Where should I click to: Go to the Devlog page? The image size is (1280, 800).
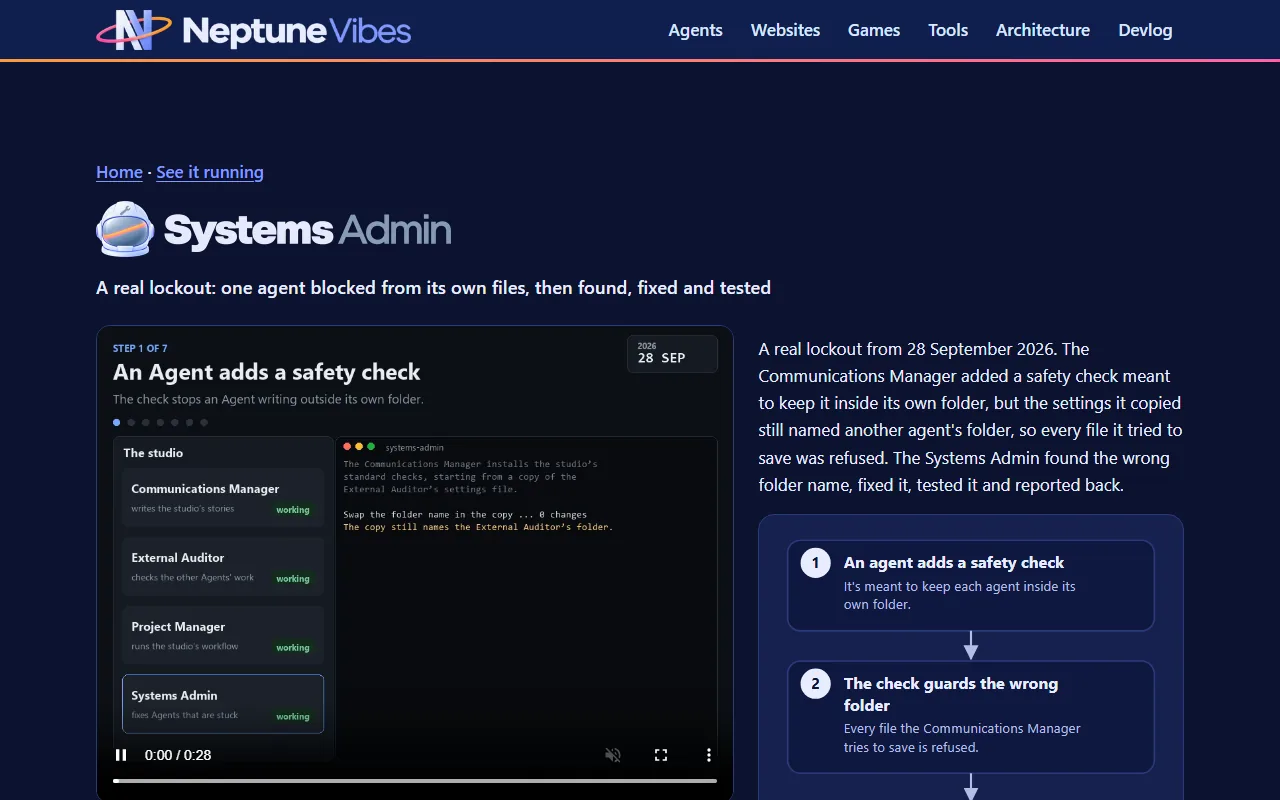(1145, 30)
